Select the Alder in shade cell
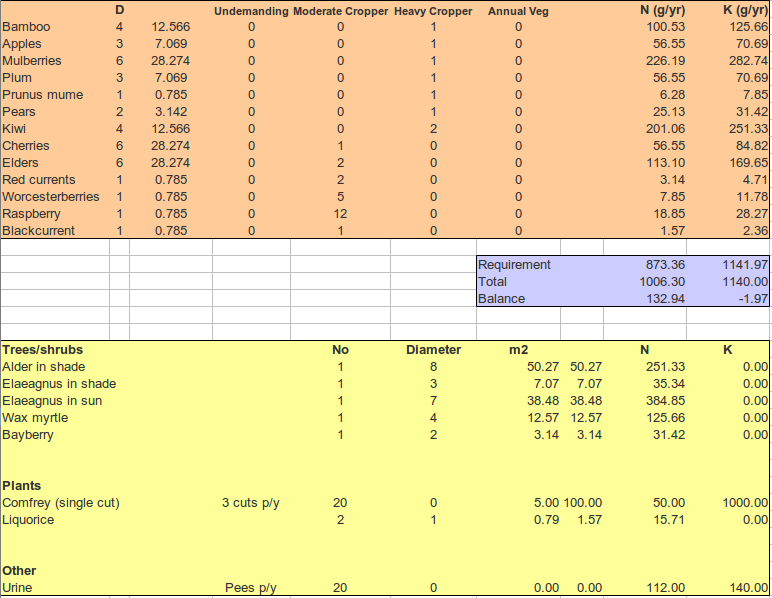The height and width of the screenshot is (598, 772). [44, 367]
